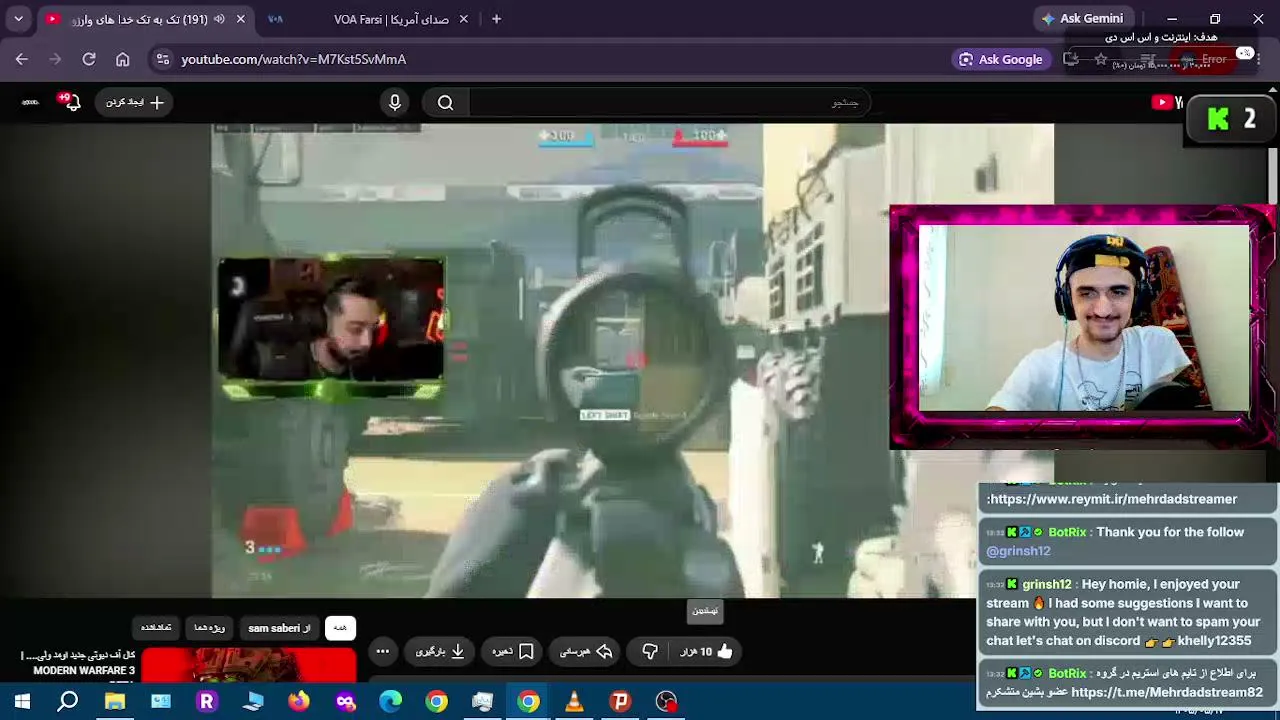
Task: Bookmark this page with the star
Action: coord(1101,59)
